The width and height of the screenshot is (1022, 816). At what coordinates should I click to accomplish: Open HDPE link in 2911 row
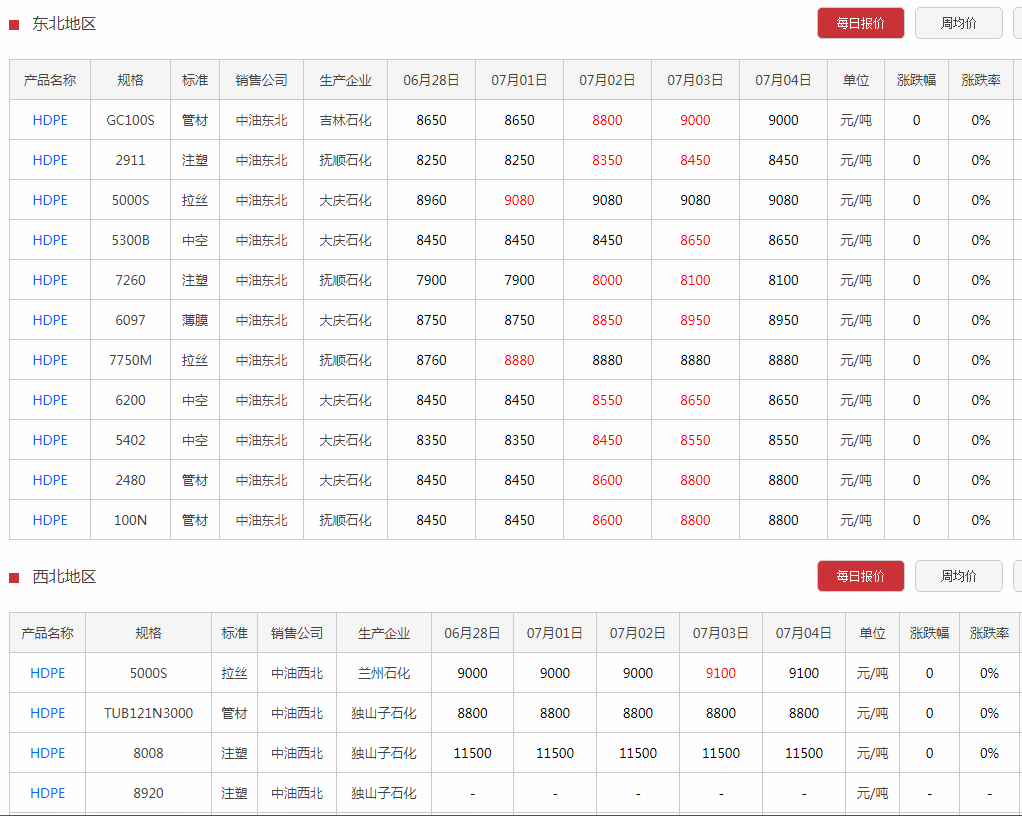click(x=50, y=160)
